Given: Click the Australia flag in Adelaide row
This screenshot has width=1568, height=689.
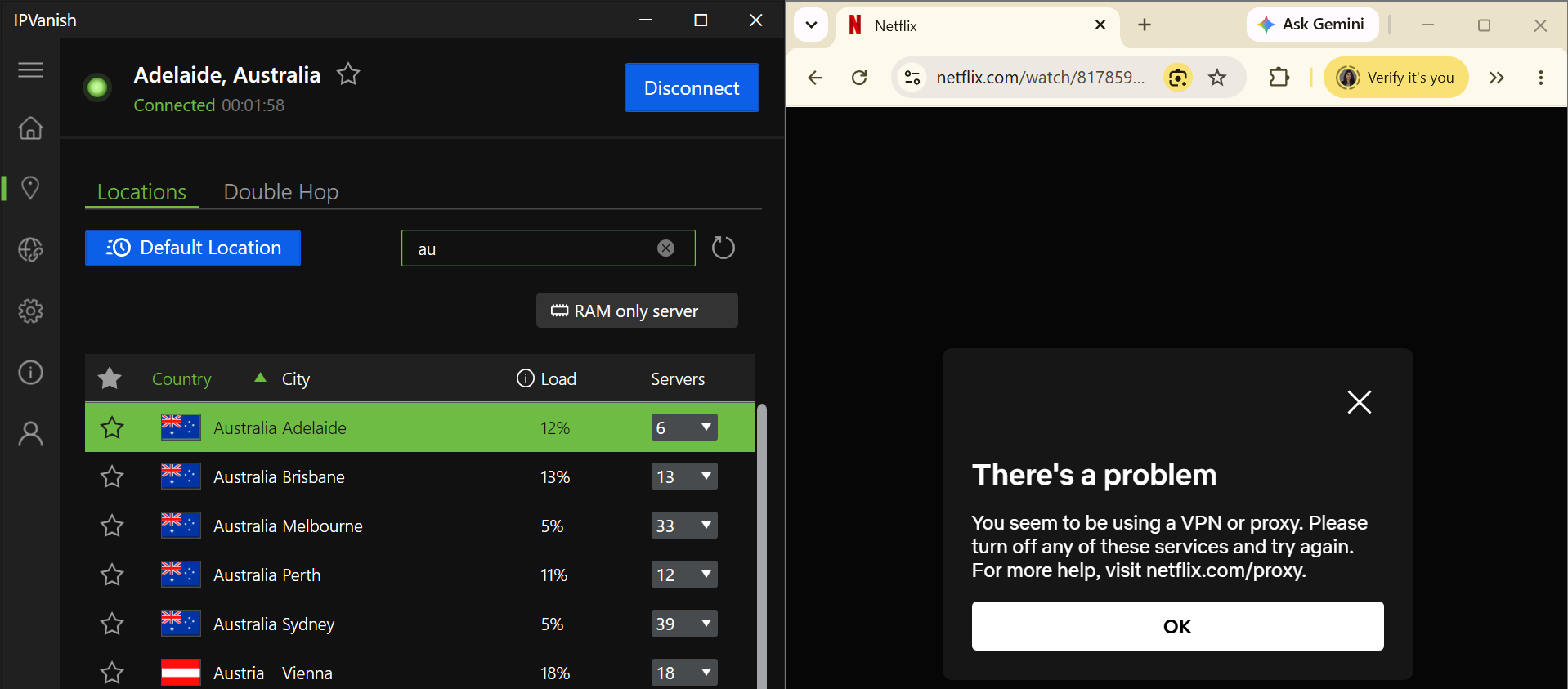Looking at the screenshot, I should point(181,427).
